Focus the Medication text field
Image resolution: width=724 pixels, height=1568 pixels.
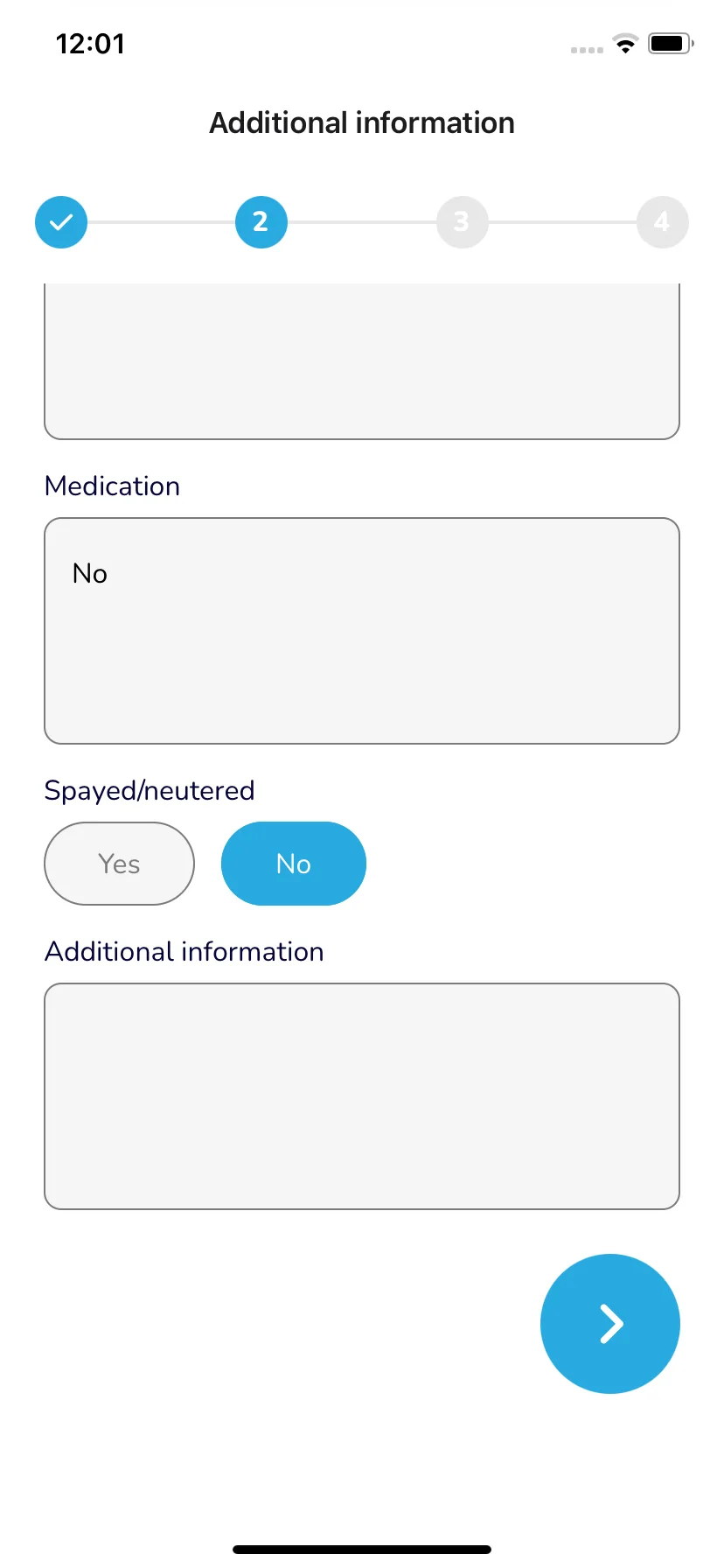click(362, 631)
